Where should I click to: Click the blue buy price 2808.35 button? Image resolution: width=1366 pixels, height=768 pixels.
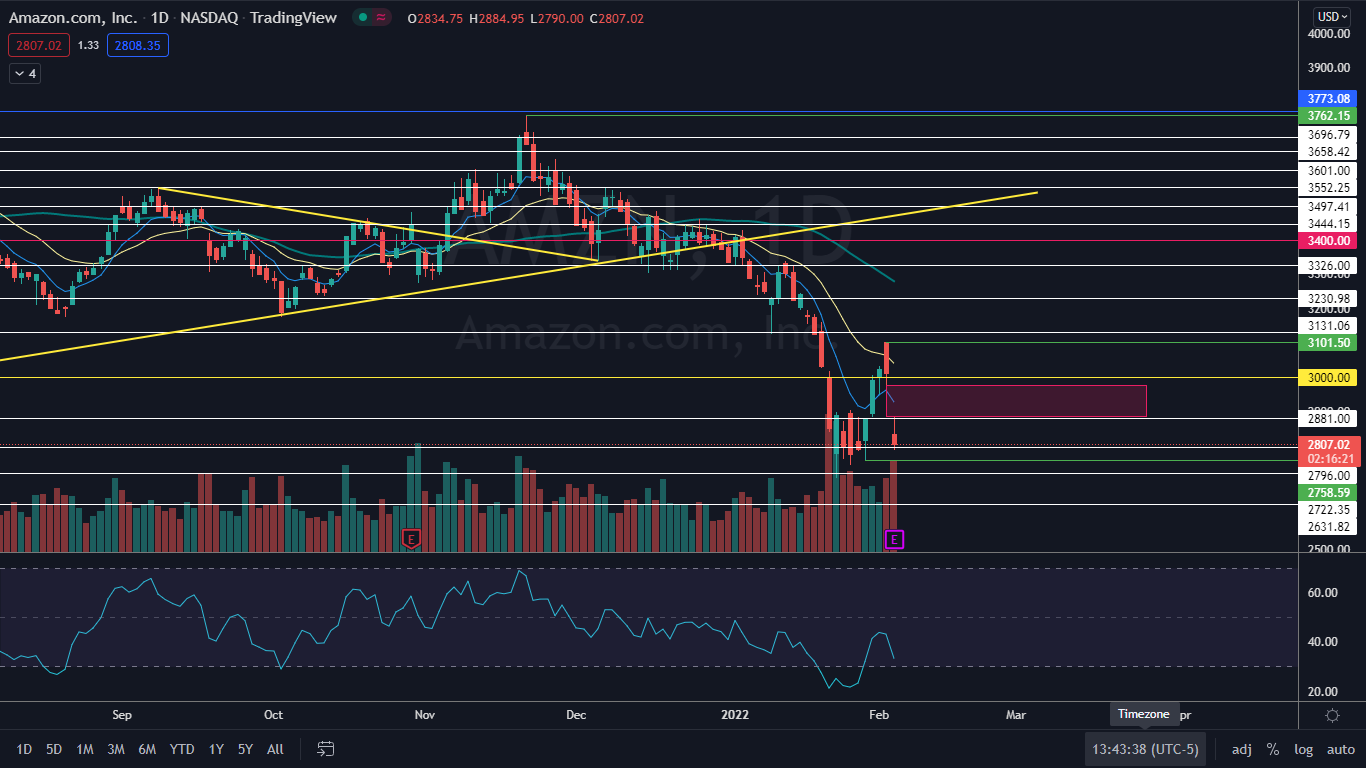[139, 45]
